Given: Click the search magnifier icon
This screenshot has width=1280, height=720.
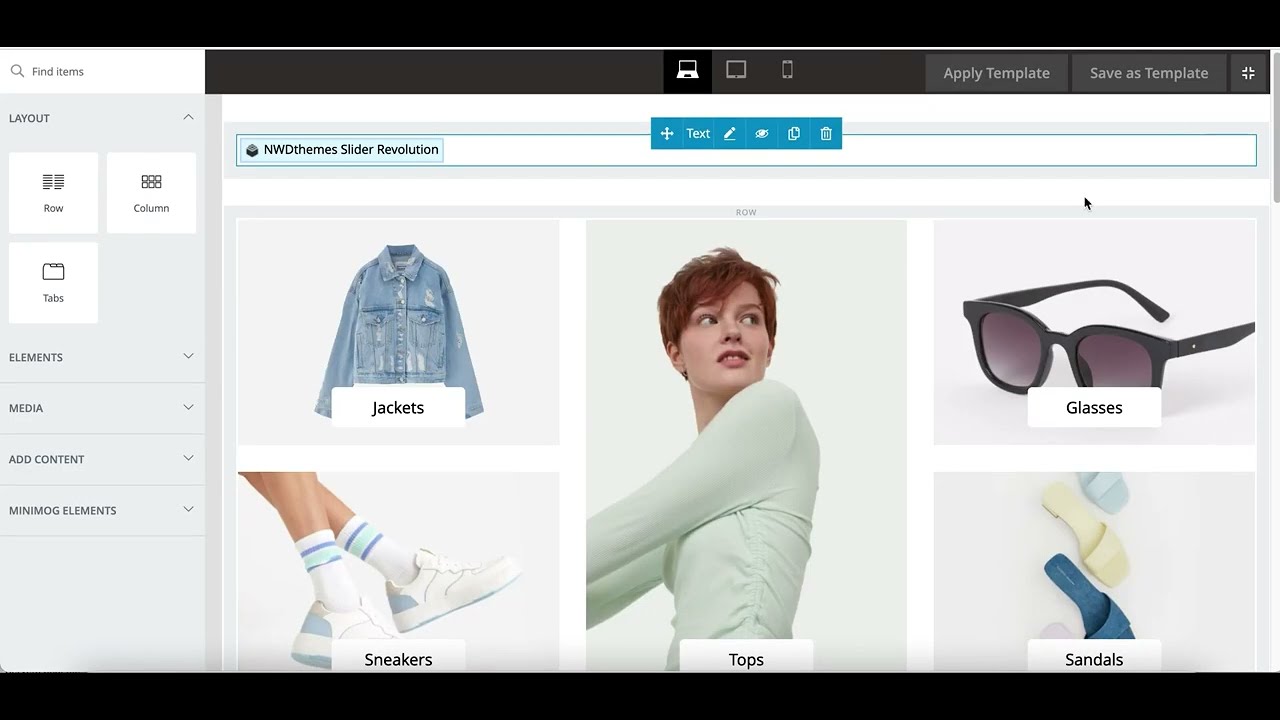Looking at the screenshot, I should [x=17, y=71].
